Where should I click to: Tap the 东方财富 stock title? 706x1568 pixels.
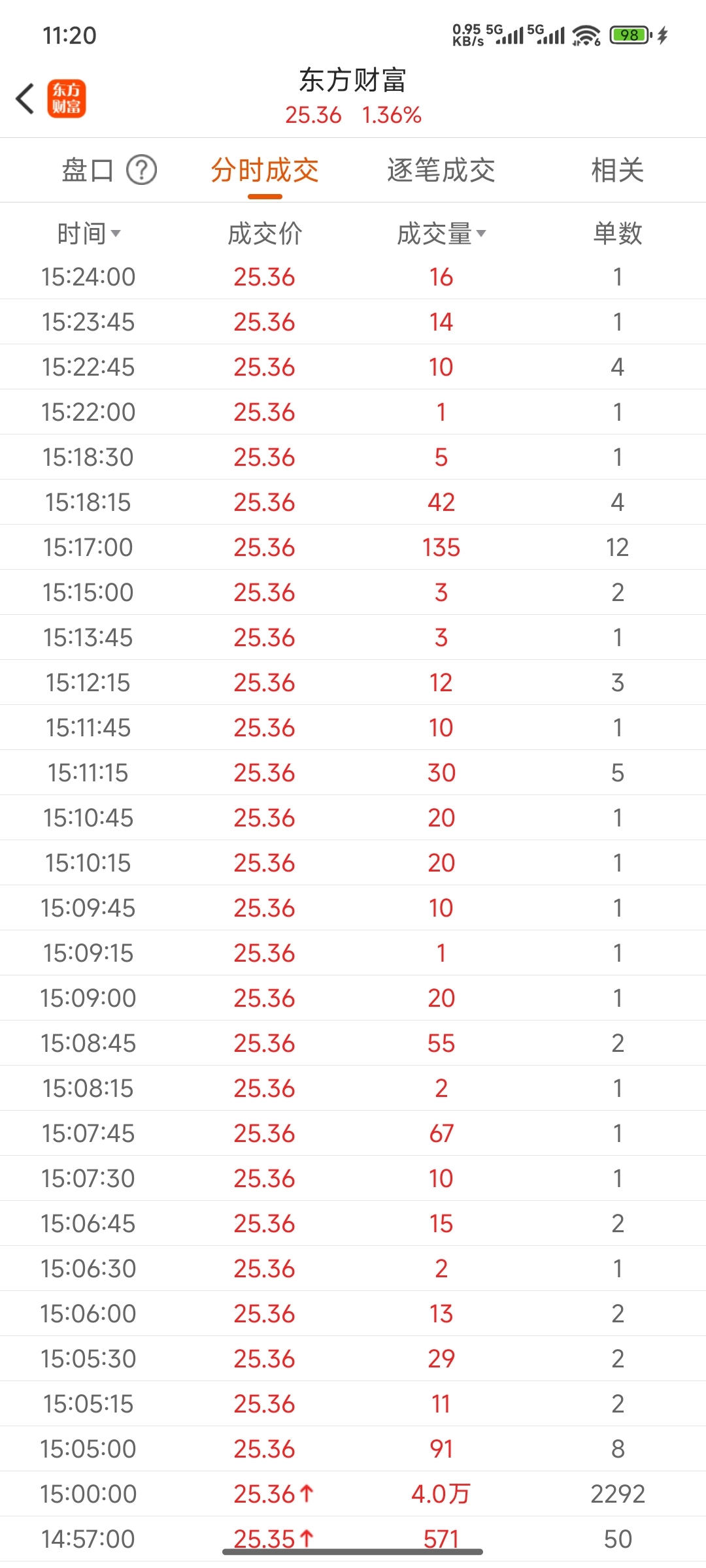click(x=353, y=81)
